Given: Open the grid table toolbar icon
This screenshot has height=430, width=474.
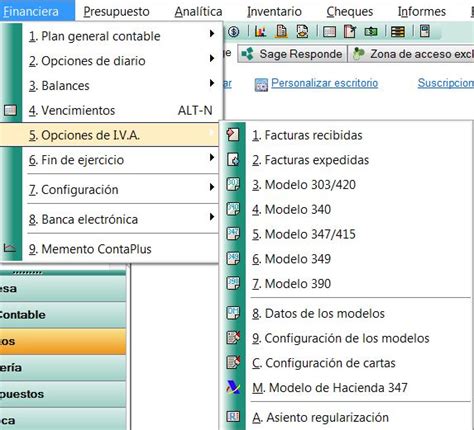Looking at the screenshot, I should 329,32.
